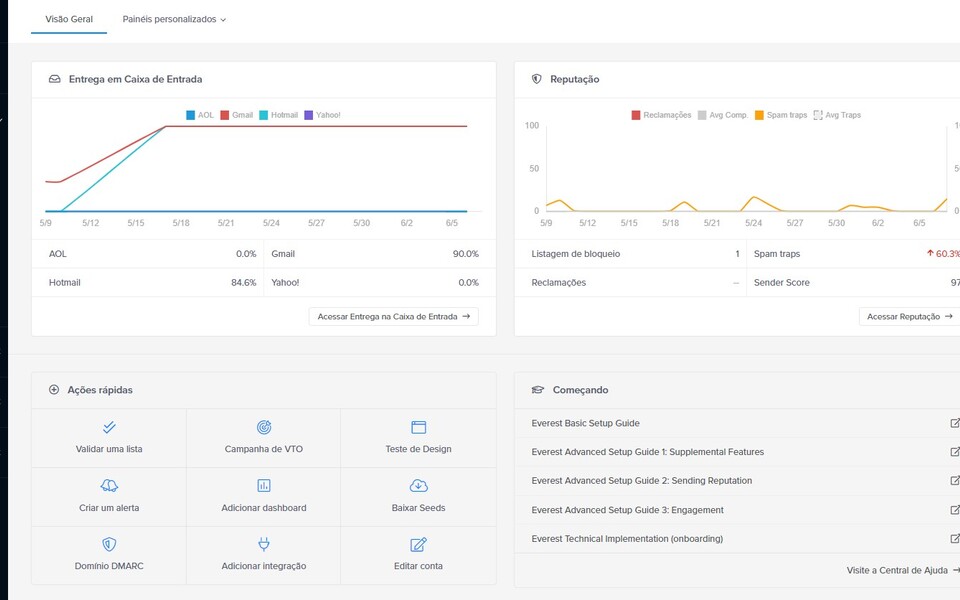This screenshot has height=600, width=960.
Task: Open Advanced Setup Guide 1: Supplemental Features
Action: point(648,452)
